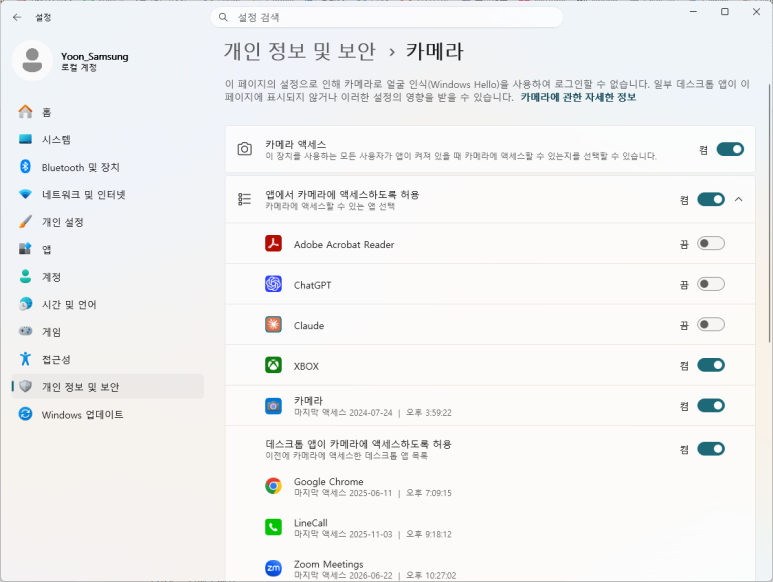Open the Yoon_Samsung profile avatar
Screen dimensions: 773x582
32,60
